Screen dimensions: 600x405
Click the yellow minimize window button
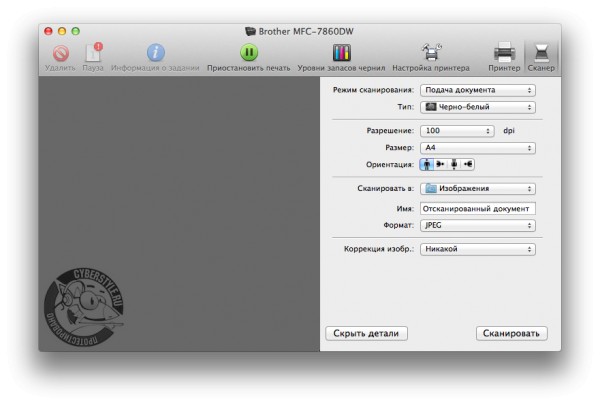click(x=62, y=31)
